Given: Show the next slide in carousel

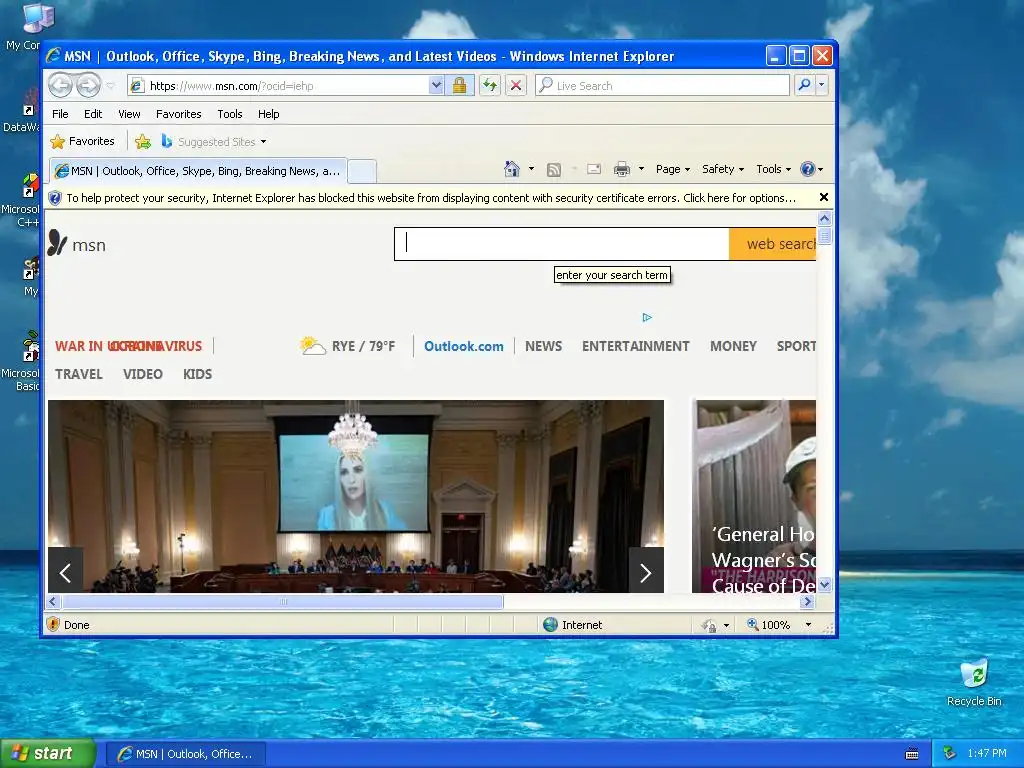Looking at the screenshot, I should 646,571.
